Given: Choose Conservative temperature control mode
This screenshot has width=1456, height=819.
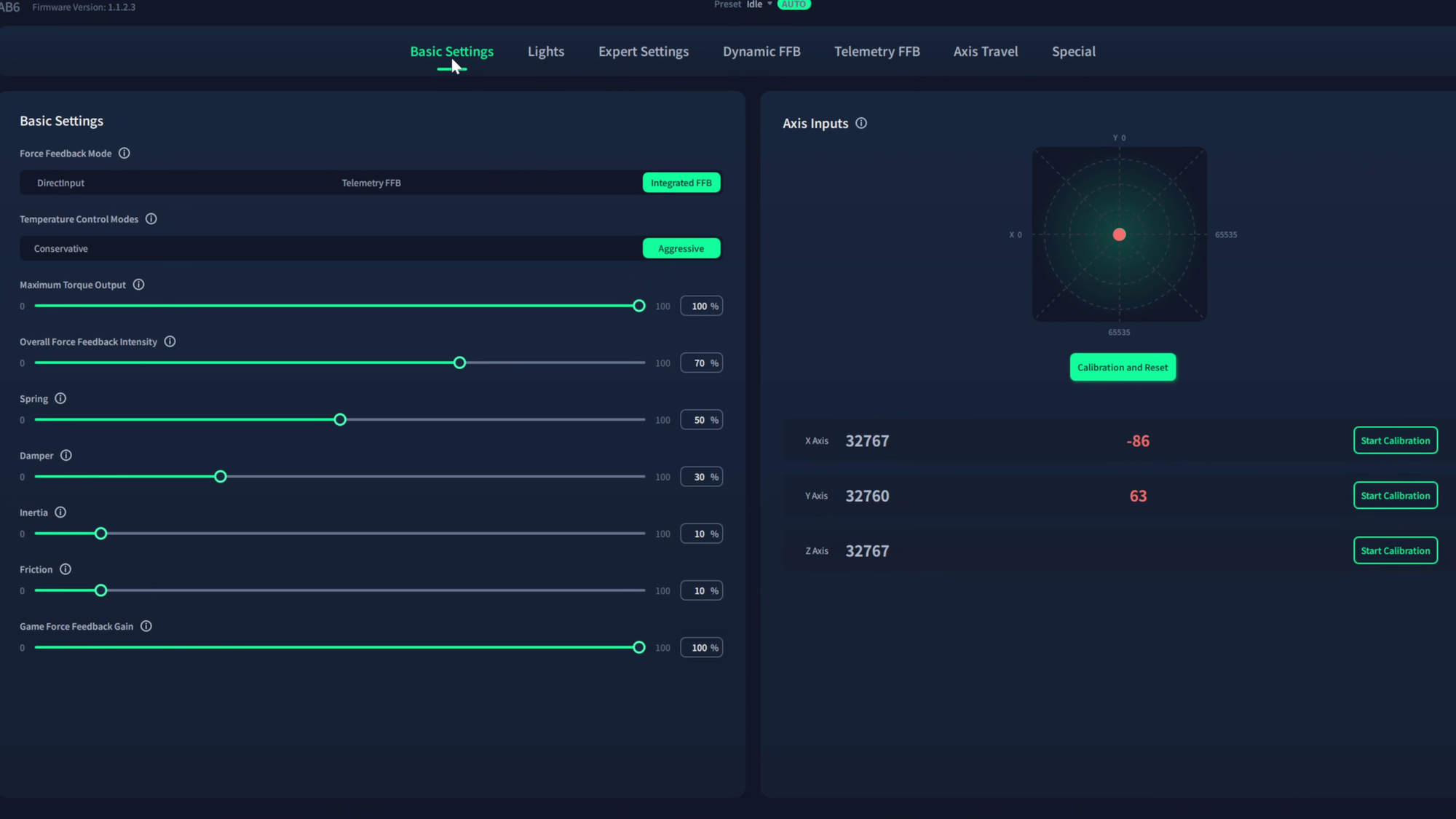Looking at the screenshot, I should click(61, 249).
